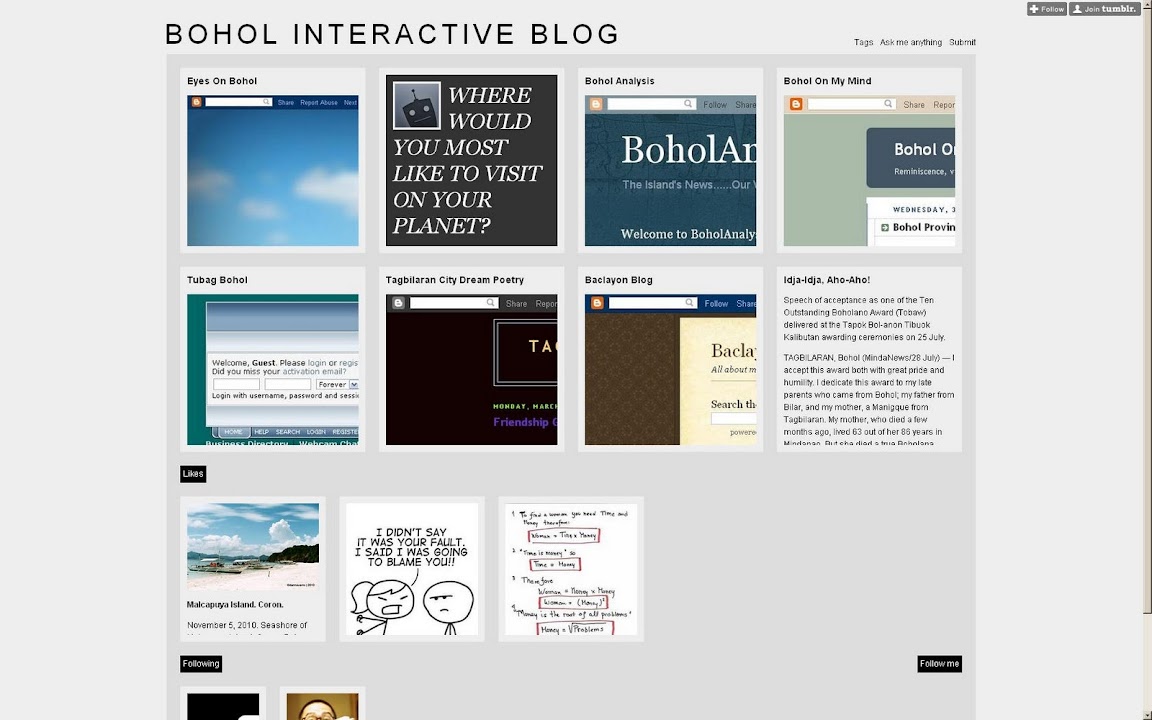Screen dimensions: 1152x720
Task: Click the text 'TAGBILARAN, Bohol (MindaNews/28 July)'
Action: 862,358
